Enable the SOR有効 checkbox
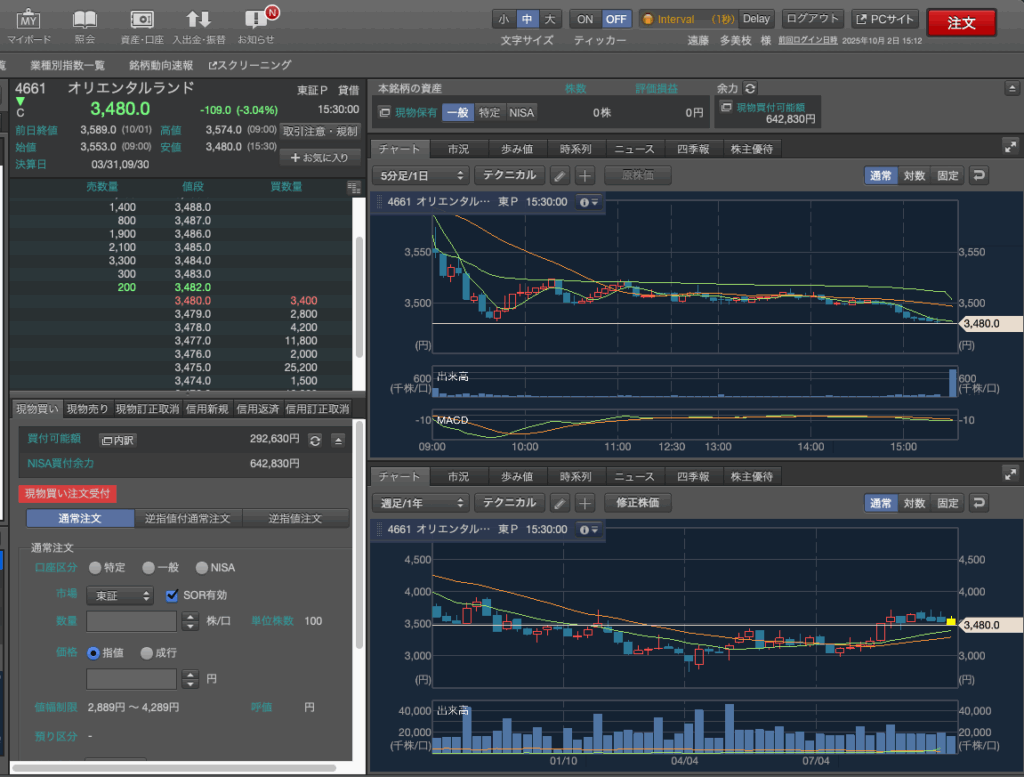 [x=172, y=595]
